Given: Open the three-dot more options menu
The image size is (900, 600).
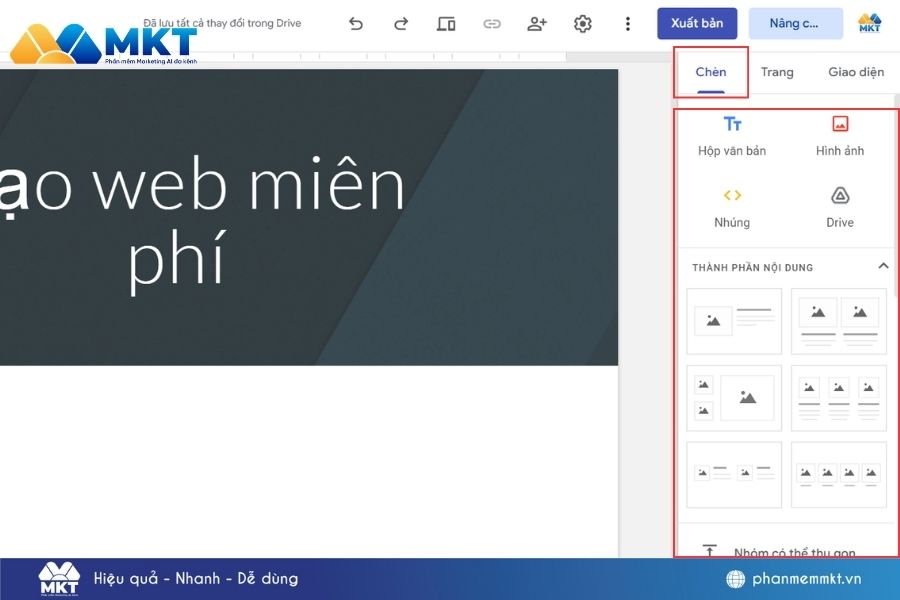Looking at the screenshot, I should coord(628,24).
